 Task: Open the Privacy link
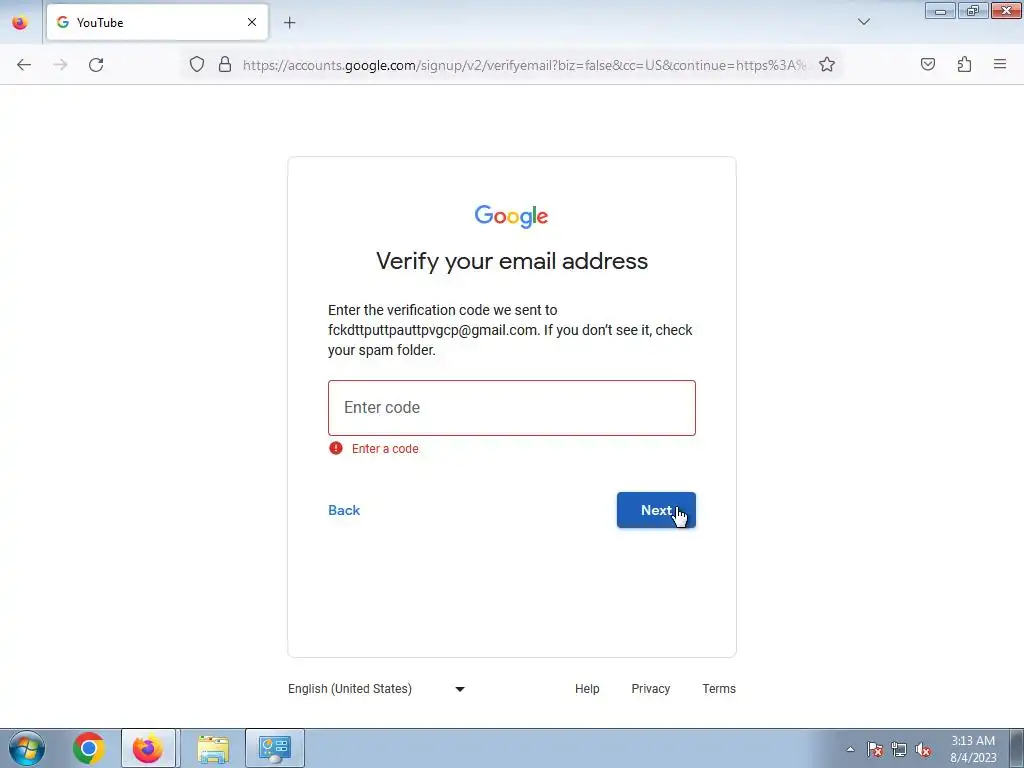pyautogui.click(x=650, y=689)
